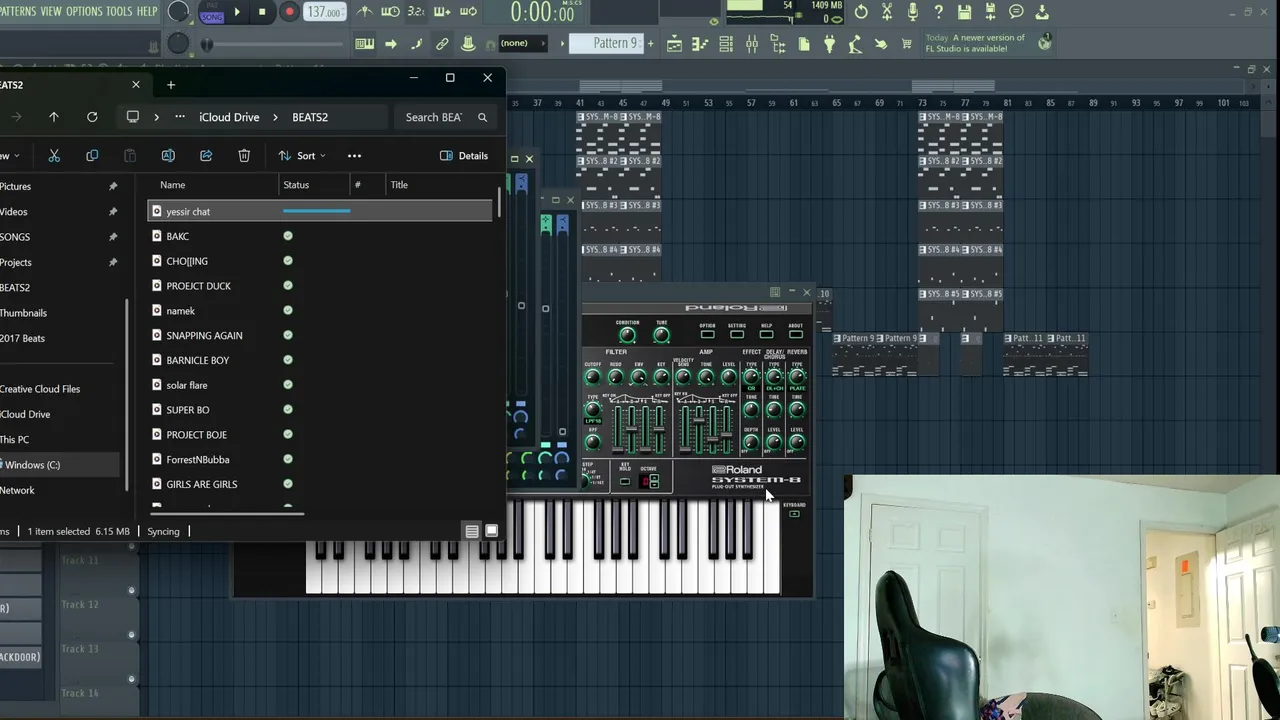The image size is (1280, 720).
Task: Click the one-click audio recording microphone icon
Action: [913, 12]
